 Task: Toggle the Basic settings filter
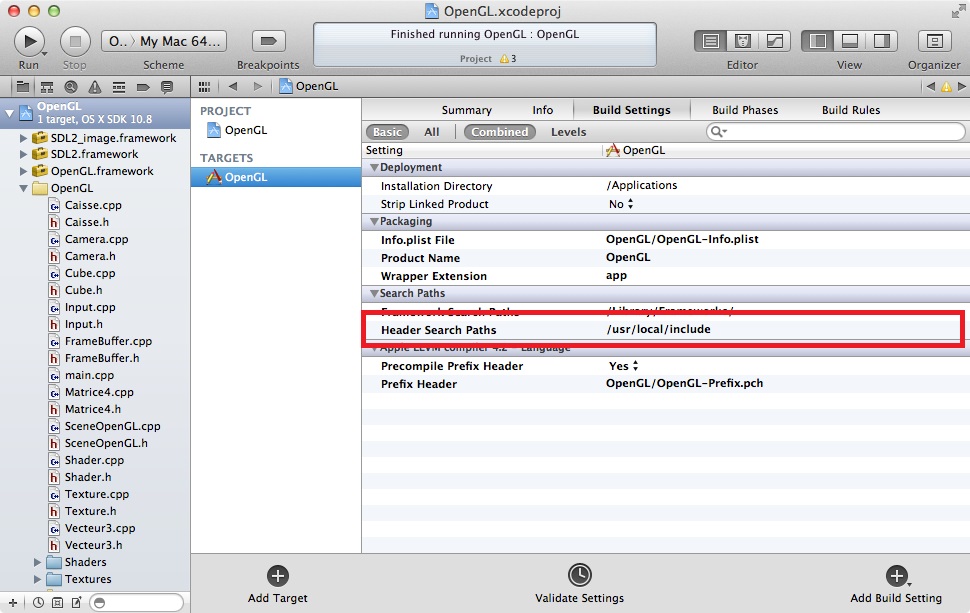(x=387, y=132)
